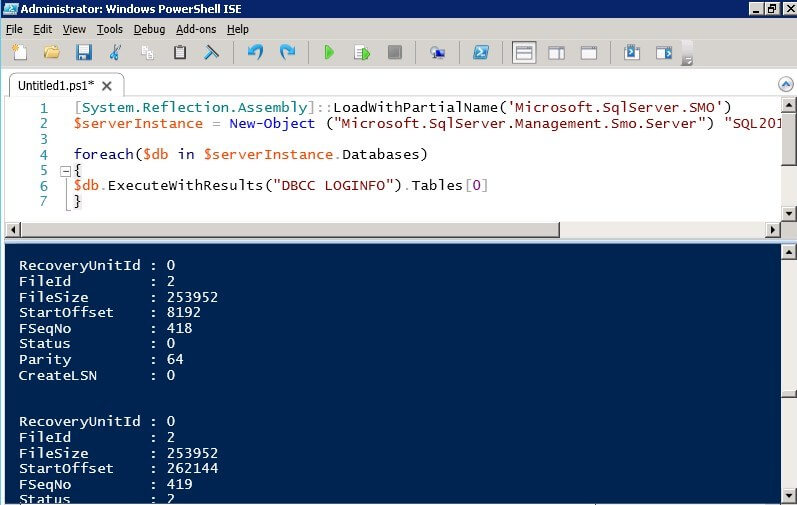The height and width of the screenshot is (505, 797).
Task: Click the FSeqNo value 419
Action: pyautogui.click(x=179, y=484)
